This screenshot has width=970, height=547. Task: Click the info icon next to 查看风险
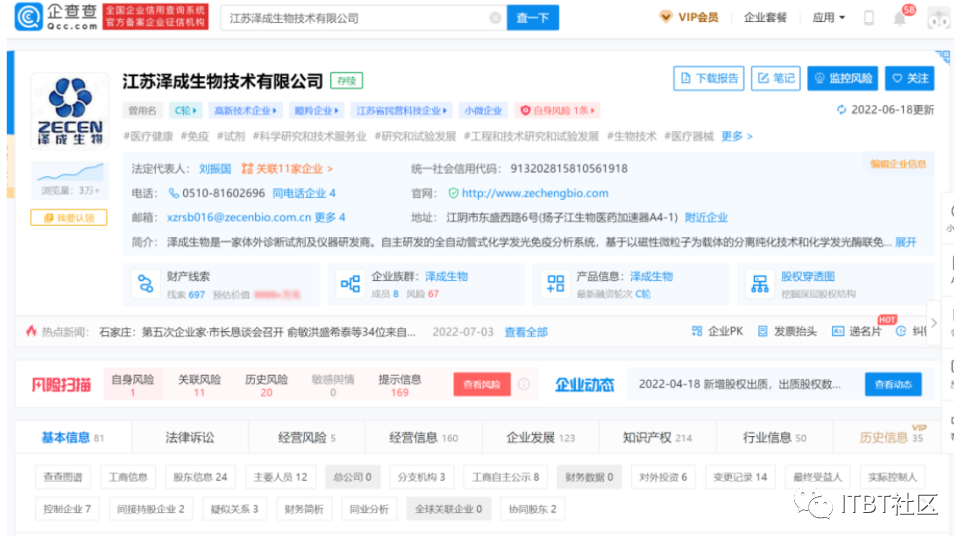coord(523,384)
